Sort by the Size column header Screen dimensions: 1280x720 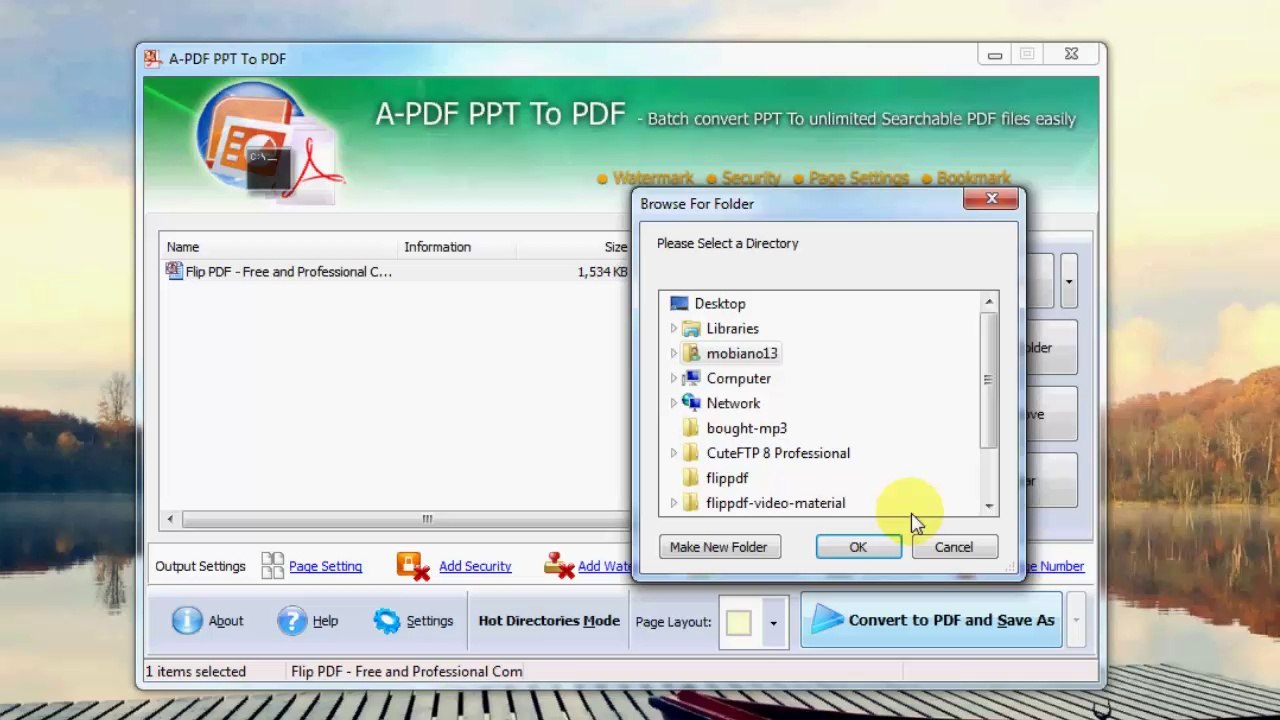pyautogui.click(x=616, y=247)
